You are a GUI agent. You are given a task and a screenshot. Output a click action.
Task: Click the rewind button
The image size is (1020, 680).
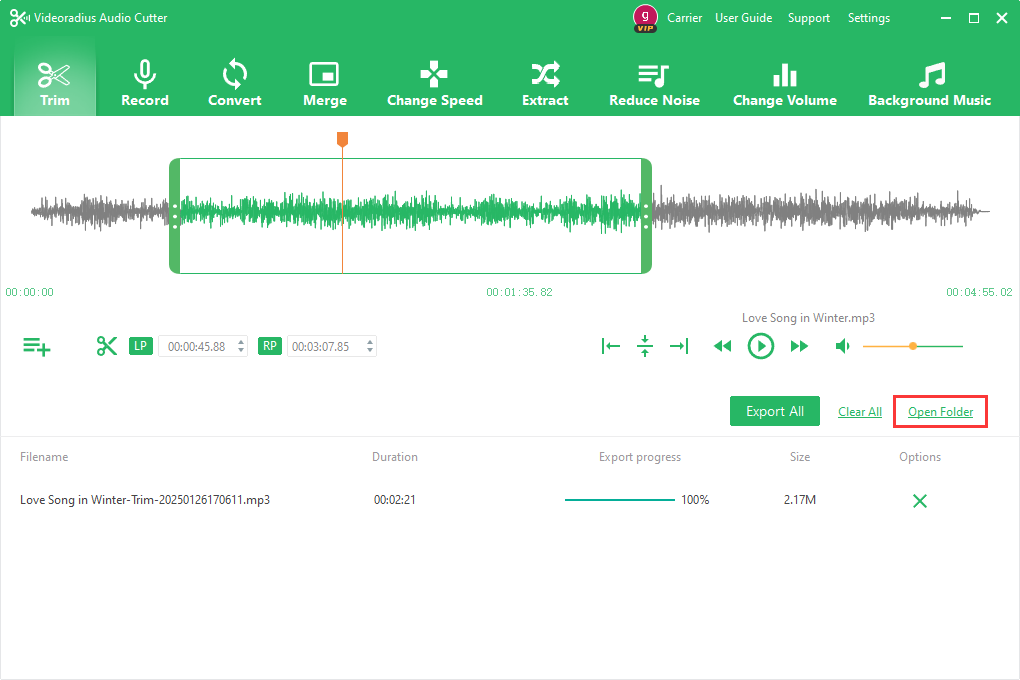(722, 346)
